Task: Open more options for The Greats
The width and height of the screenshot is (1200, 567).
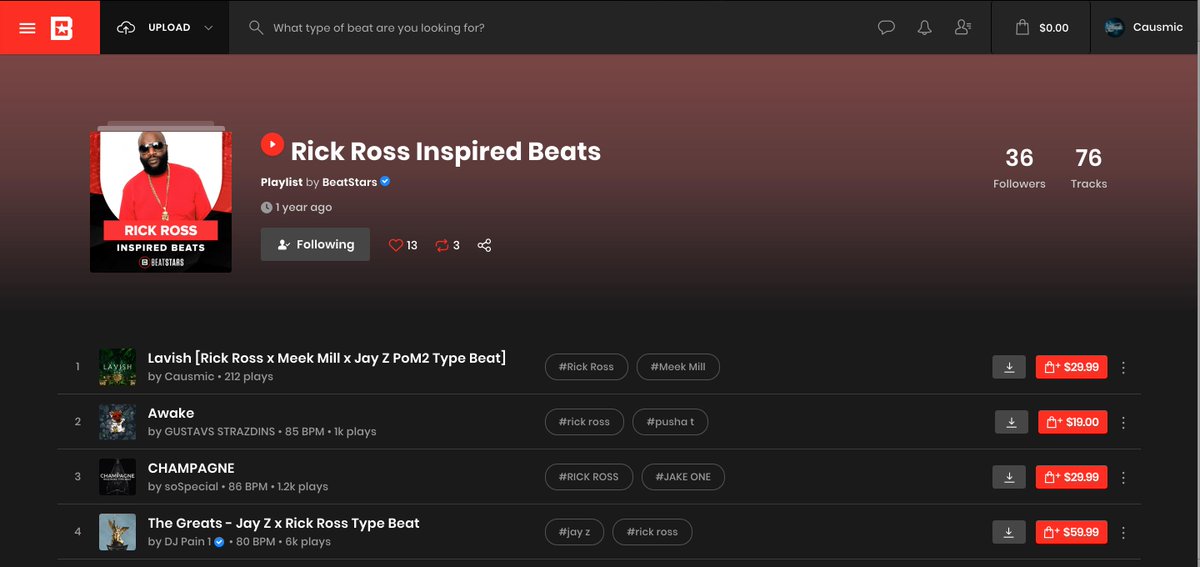Action: click(1124, 532)
